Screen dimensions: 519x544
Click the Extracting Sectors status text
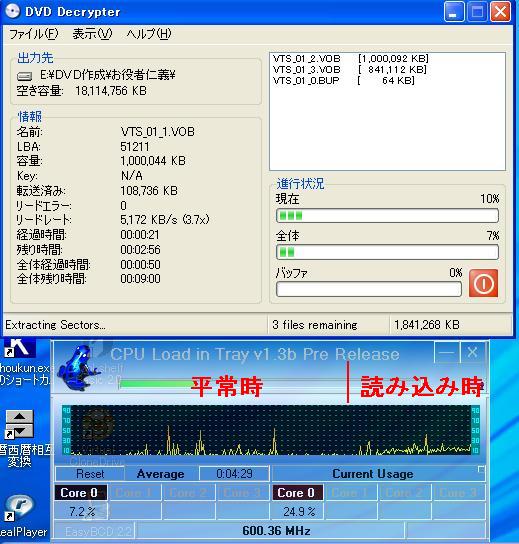pos(56,325)
